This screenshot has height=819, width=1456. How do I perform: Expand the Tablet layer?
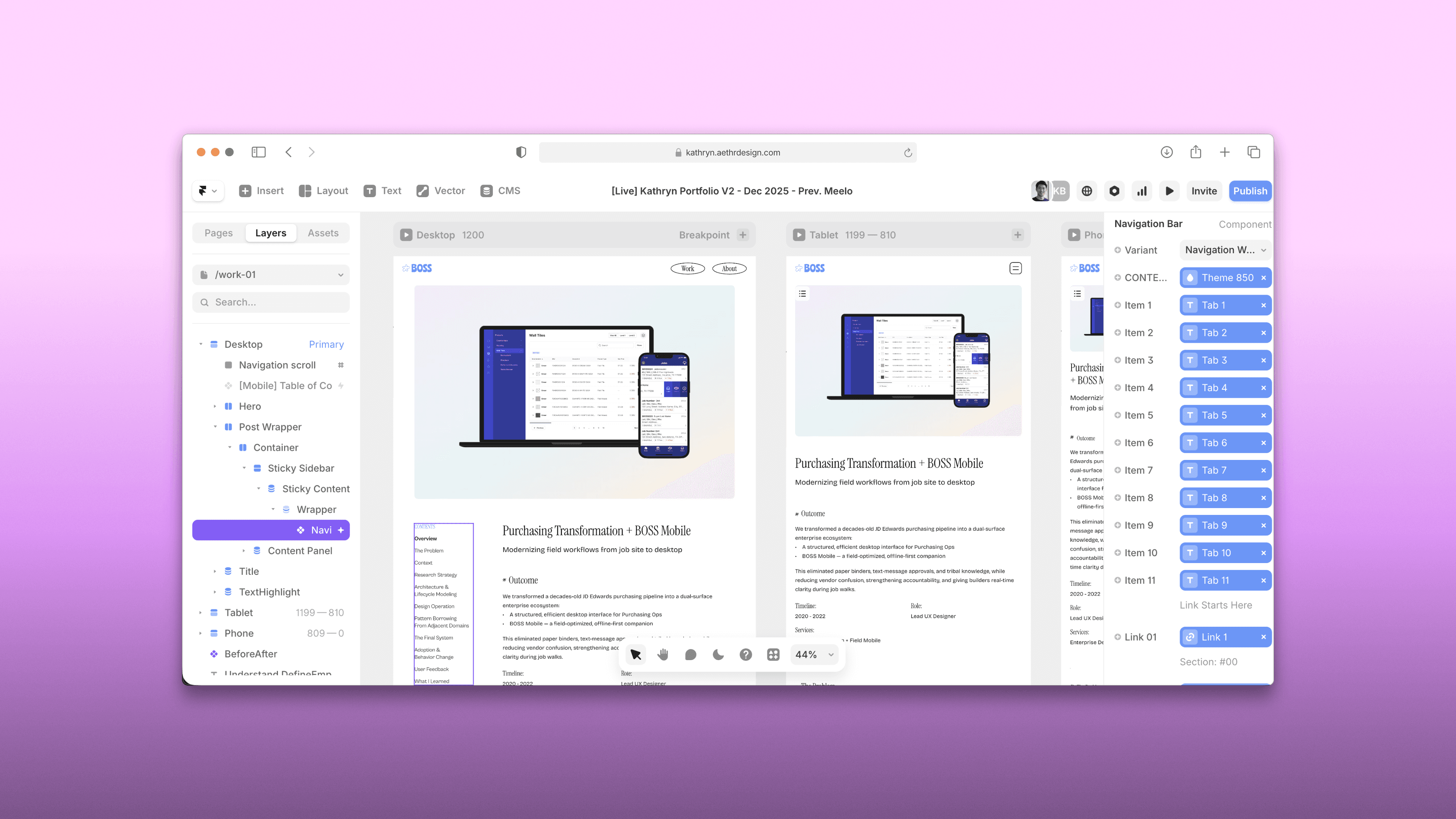[x=201, y=613]
